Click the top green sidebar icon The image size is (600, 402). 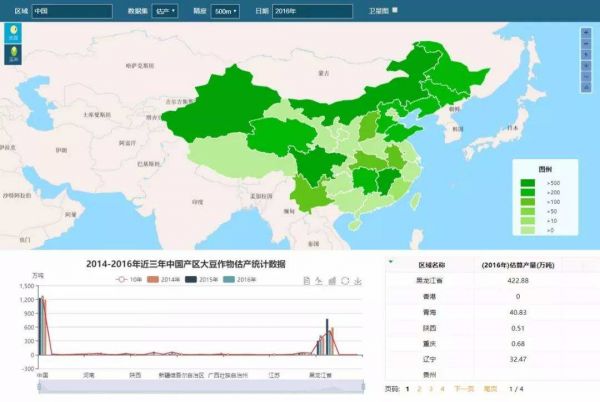14,33
